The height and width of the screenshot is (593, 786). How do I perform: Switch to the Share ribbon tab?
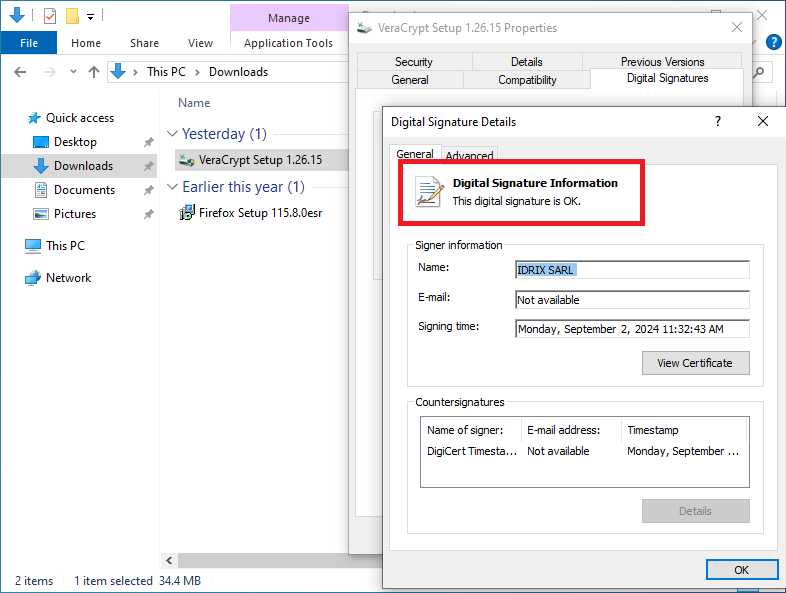click(x=144, y=43)
